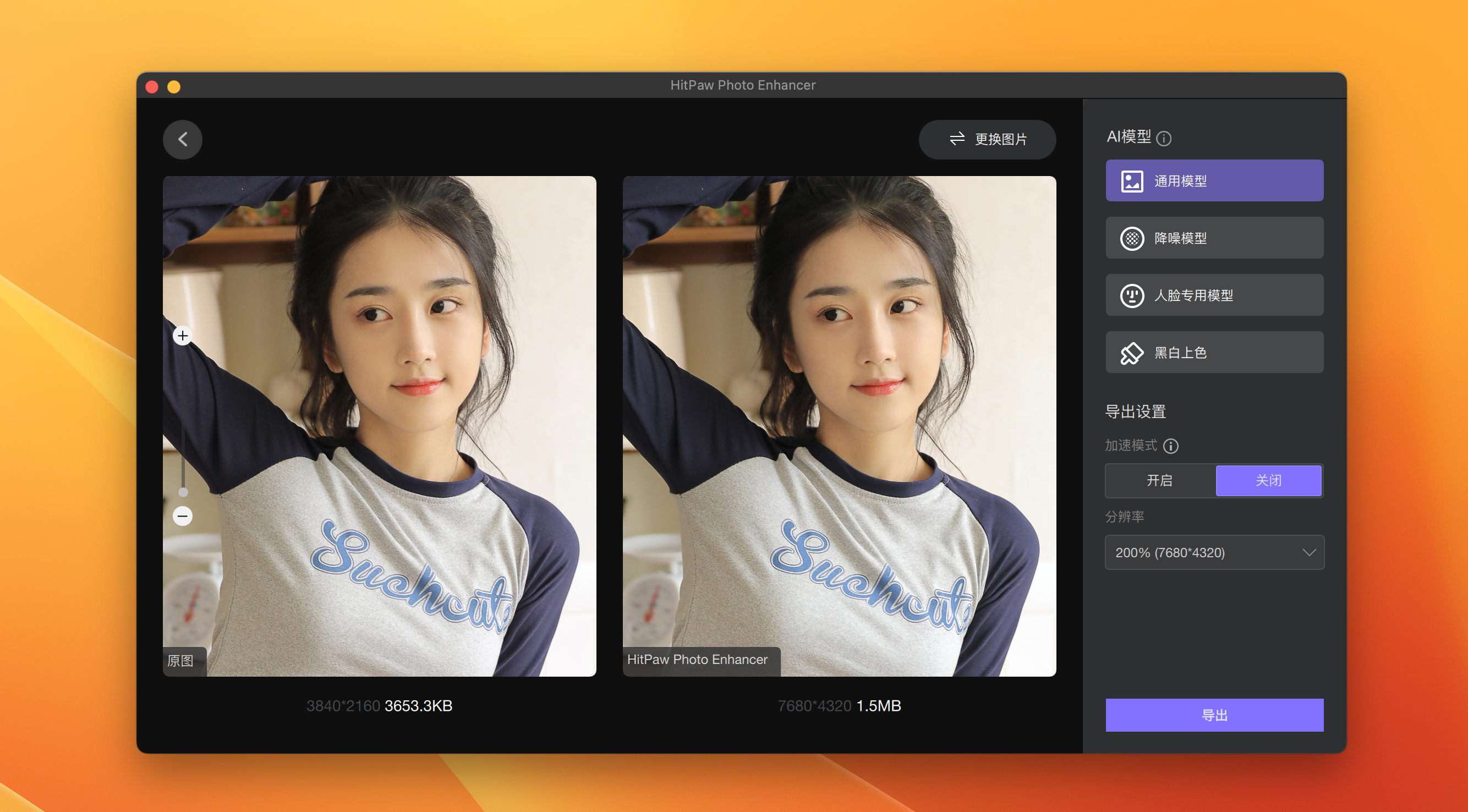
Task: Click the 降噪模型 denoise icon
Action: [x=1132, y=238]
